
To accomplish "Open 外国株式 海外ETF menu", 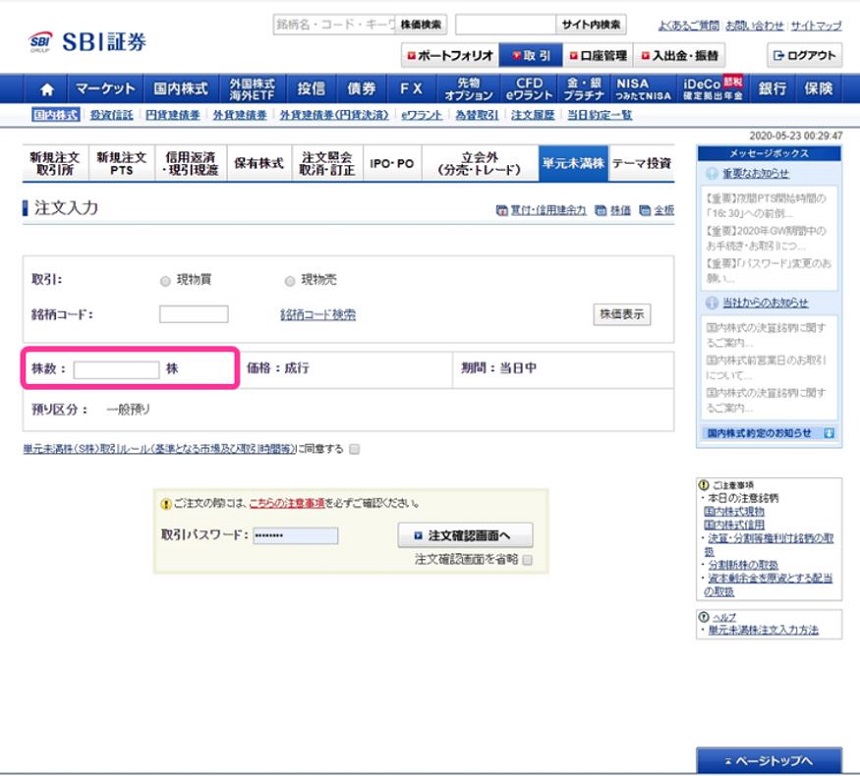I will 252,89.
